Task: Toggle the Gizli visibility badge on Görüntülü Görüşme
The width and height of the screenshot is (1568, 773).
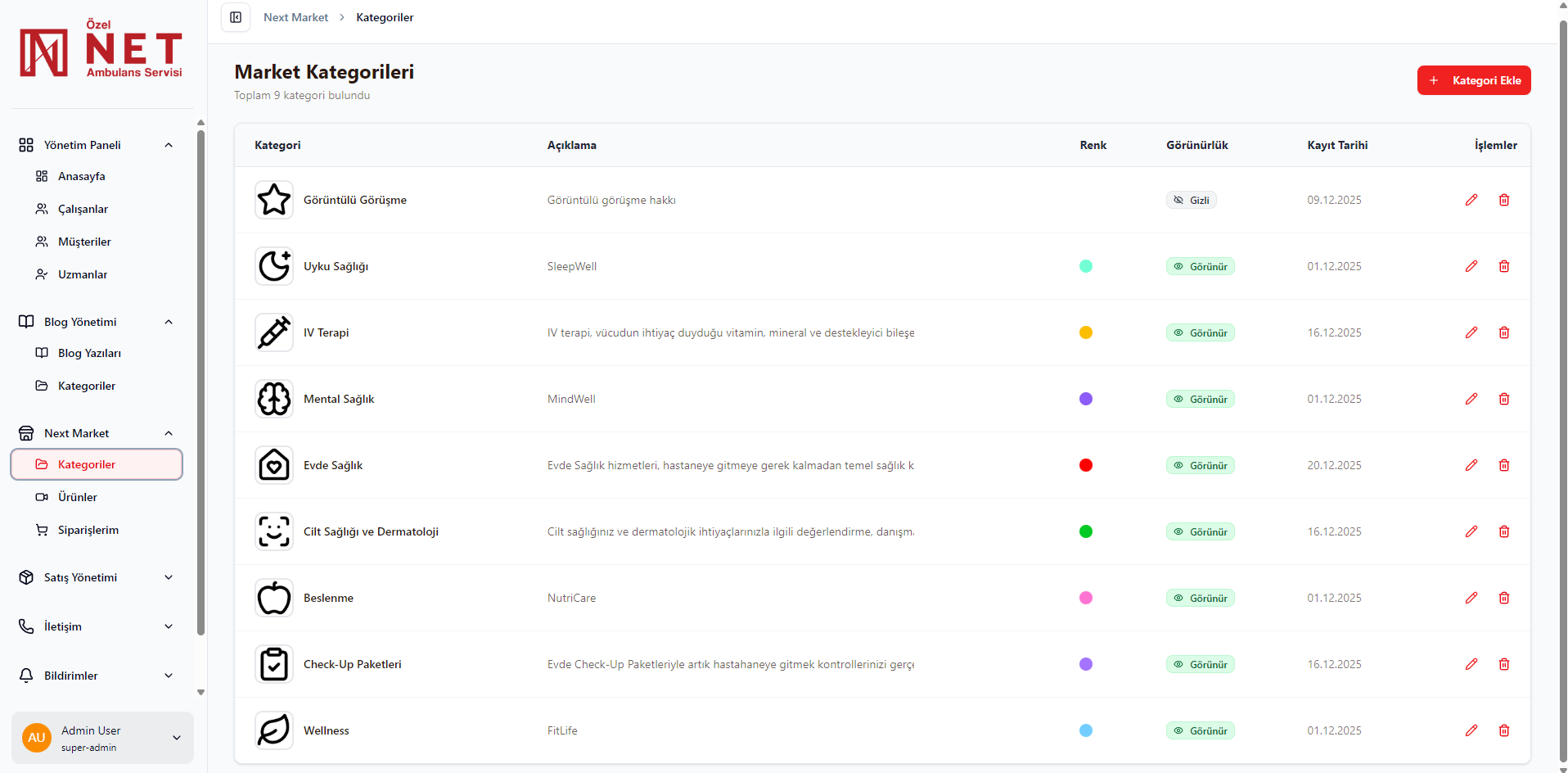Action: pos(1191,199)
